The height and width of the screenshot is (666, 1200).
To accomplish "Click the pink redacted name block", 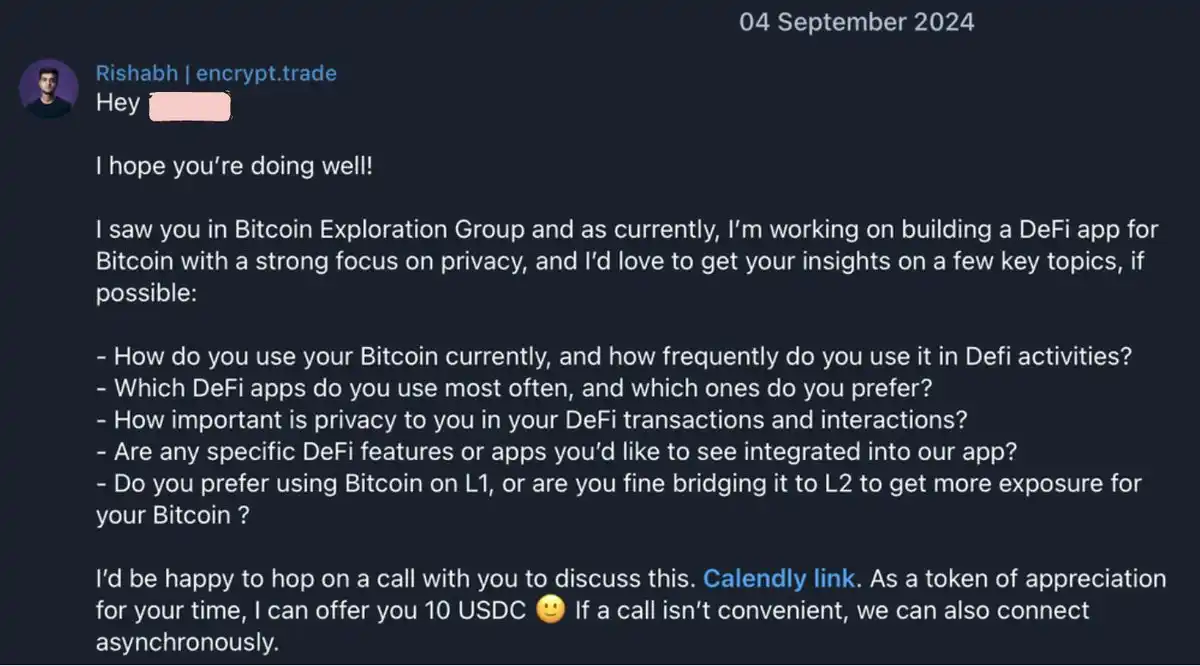I will (x=189, y=103).
